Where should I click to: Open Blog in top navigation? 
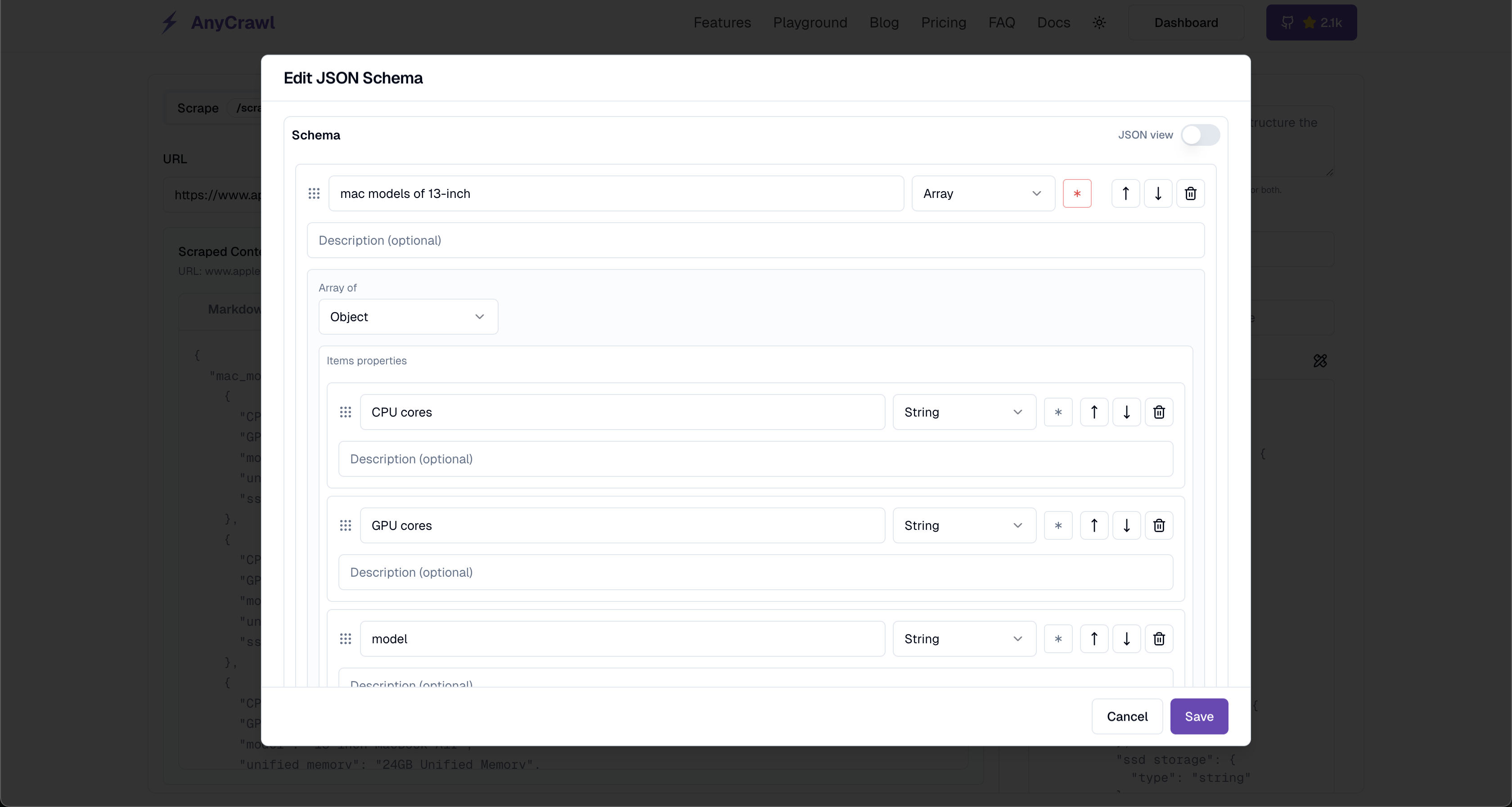tap(884, 22)
